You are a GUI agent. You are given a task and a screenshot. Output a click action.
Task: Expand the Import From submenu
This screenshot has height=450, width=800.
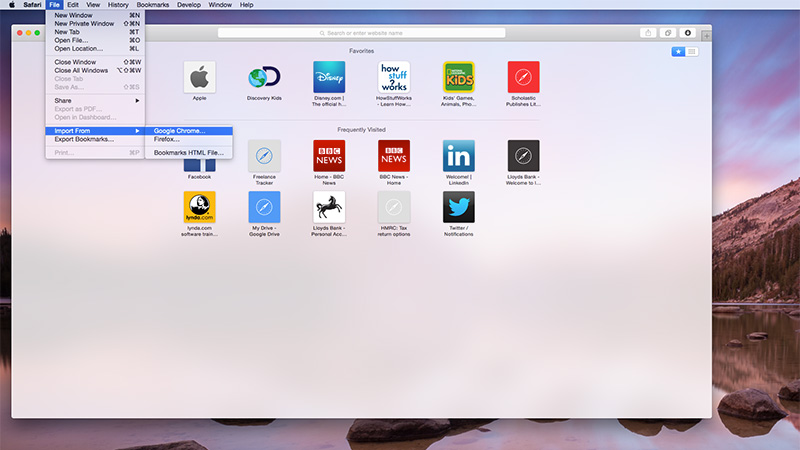pos(95,131)
